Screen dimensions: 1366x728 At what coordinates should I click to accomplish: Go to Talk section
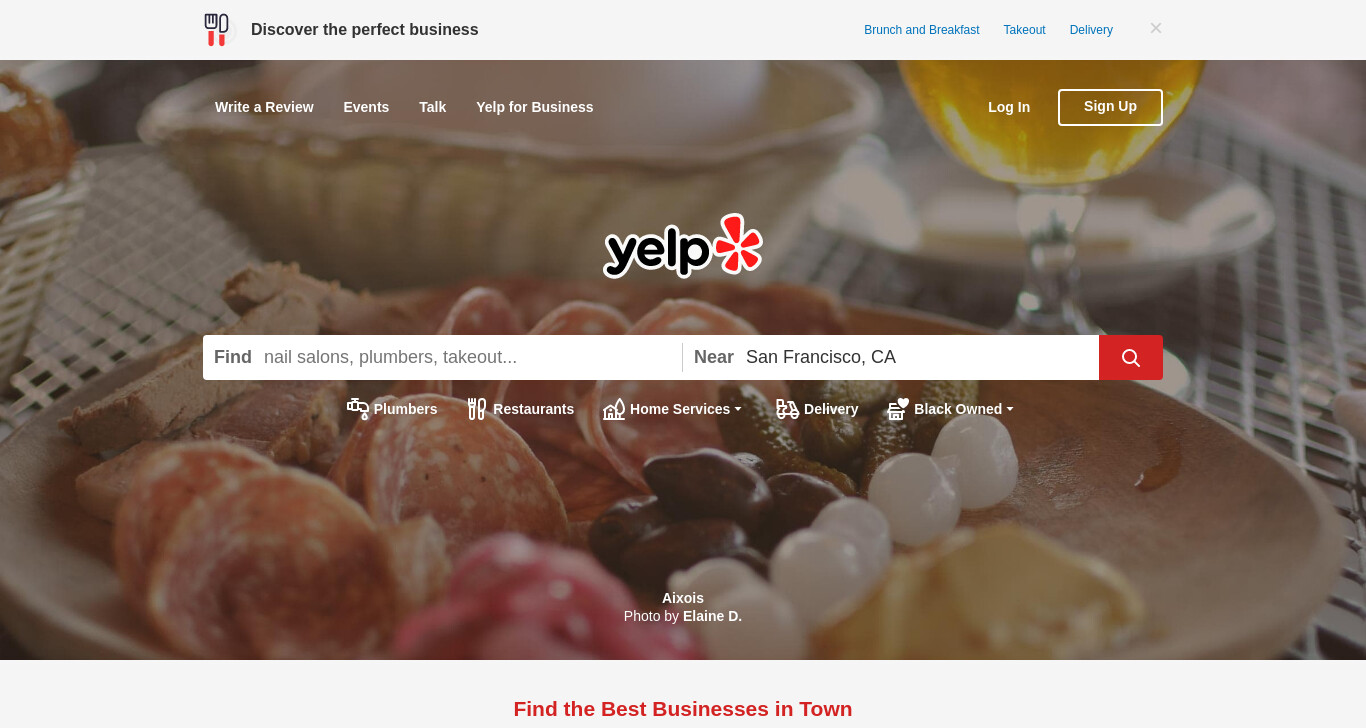pyautogui.click(x=432, y=107)
